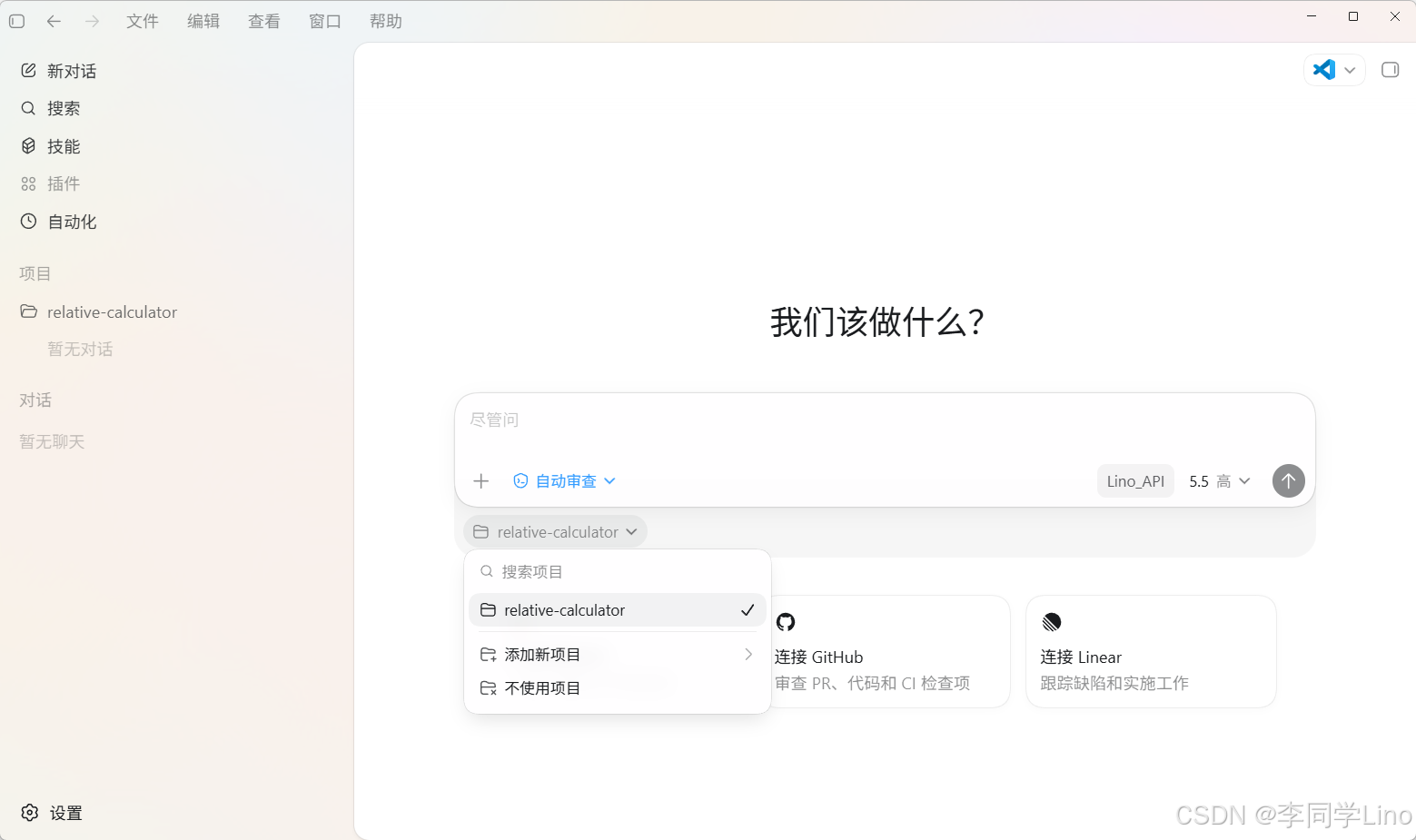Click the Lino_API provider chip
Screen dimensions: 1416x840
tap(1135, 481)
